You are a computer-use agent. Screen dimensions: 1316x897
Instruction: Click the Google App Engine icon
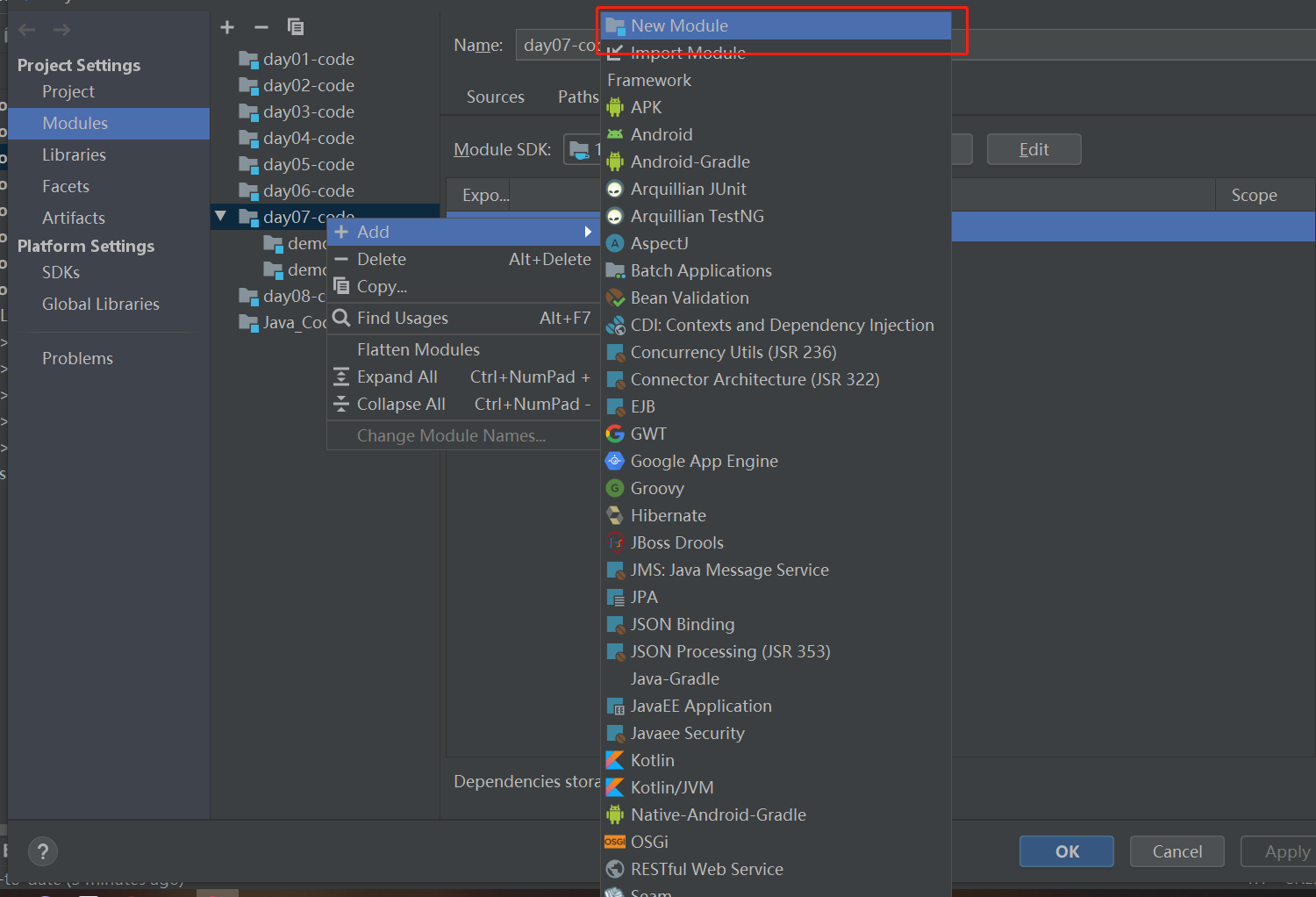click(x=615, y=461)
